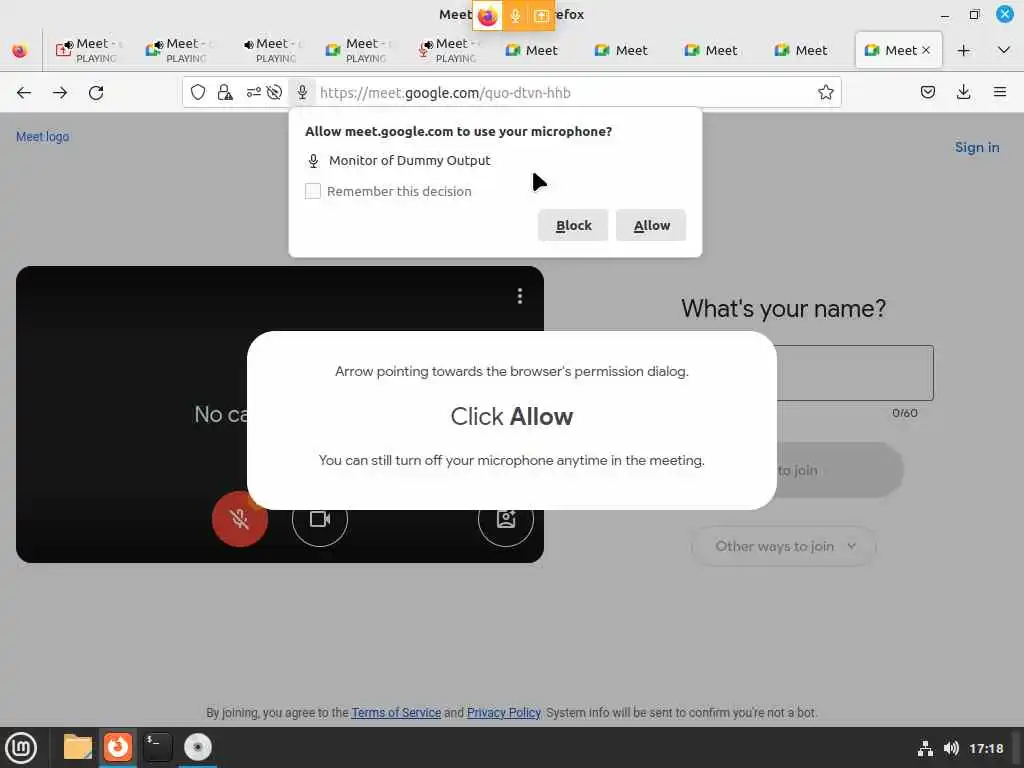Open the video preview three-dot options menu

tap(520, 296)
